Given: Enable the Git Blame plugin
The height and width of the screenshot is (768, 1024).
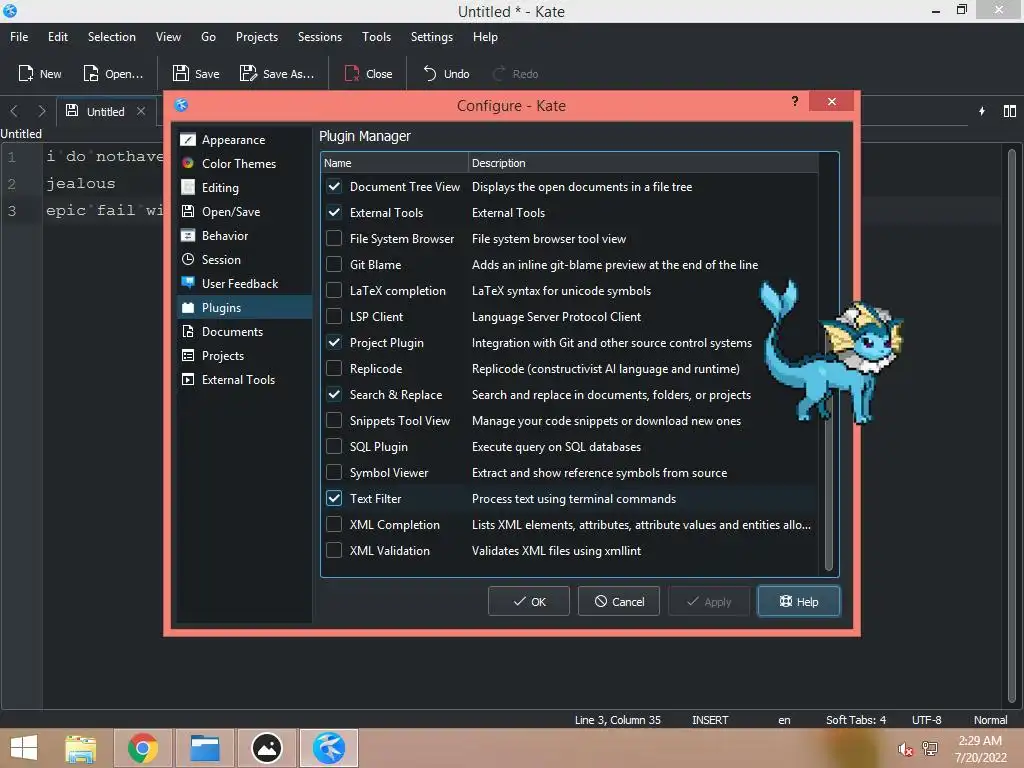Looking at the screenshot, I should [x=334, y=264].
